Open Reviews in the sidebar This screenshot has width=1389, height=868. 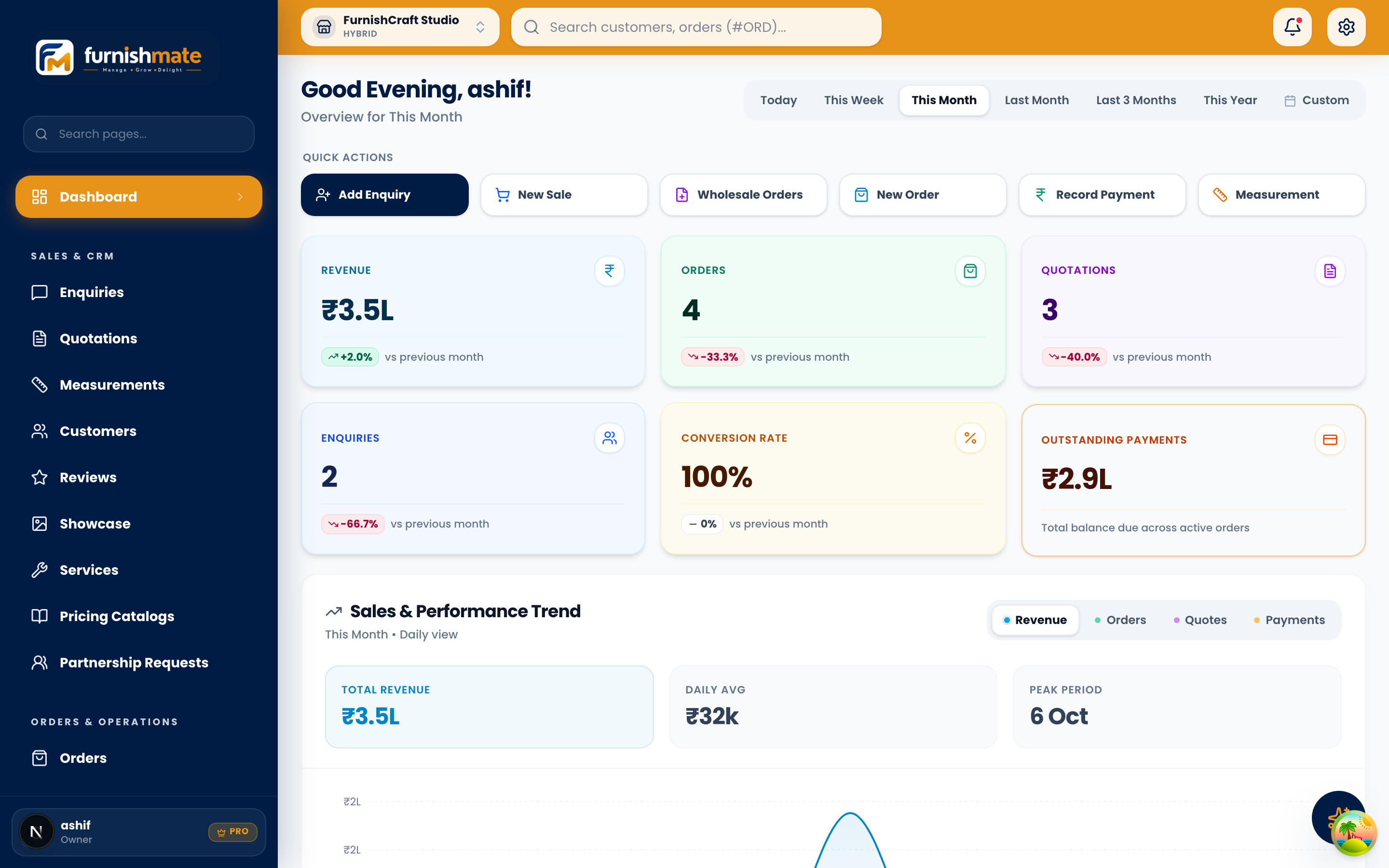pyautogui.click(x=138, y=477)
